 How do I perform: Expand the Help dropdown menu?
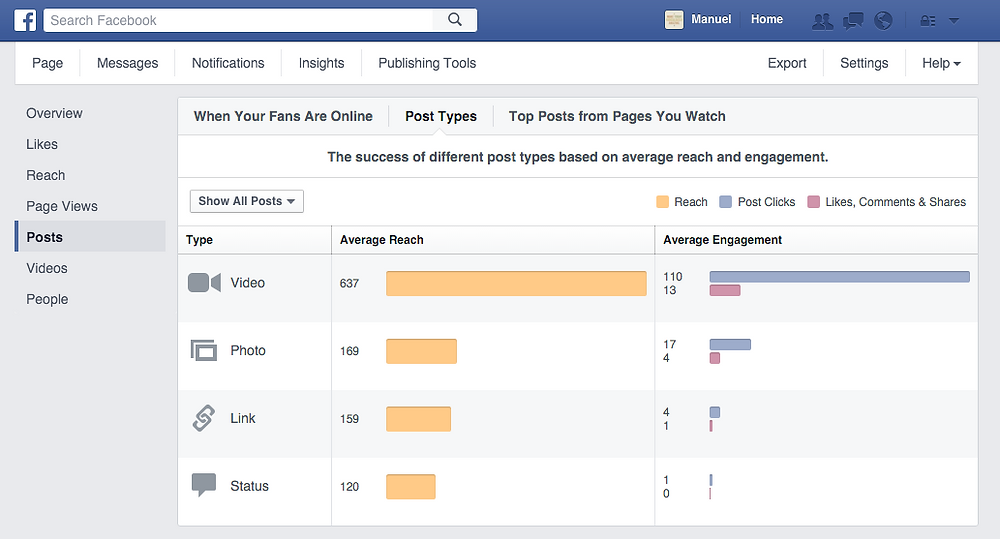(x=941, y=63)
